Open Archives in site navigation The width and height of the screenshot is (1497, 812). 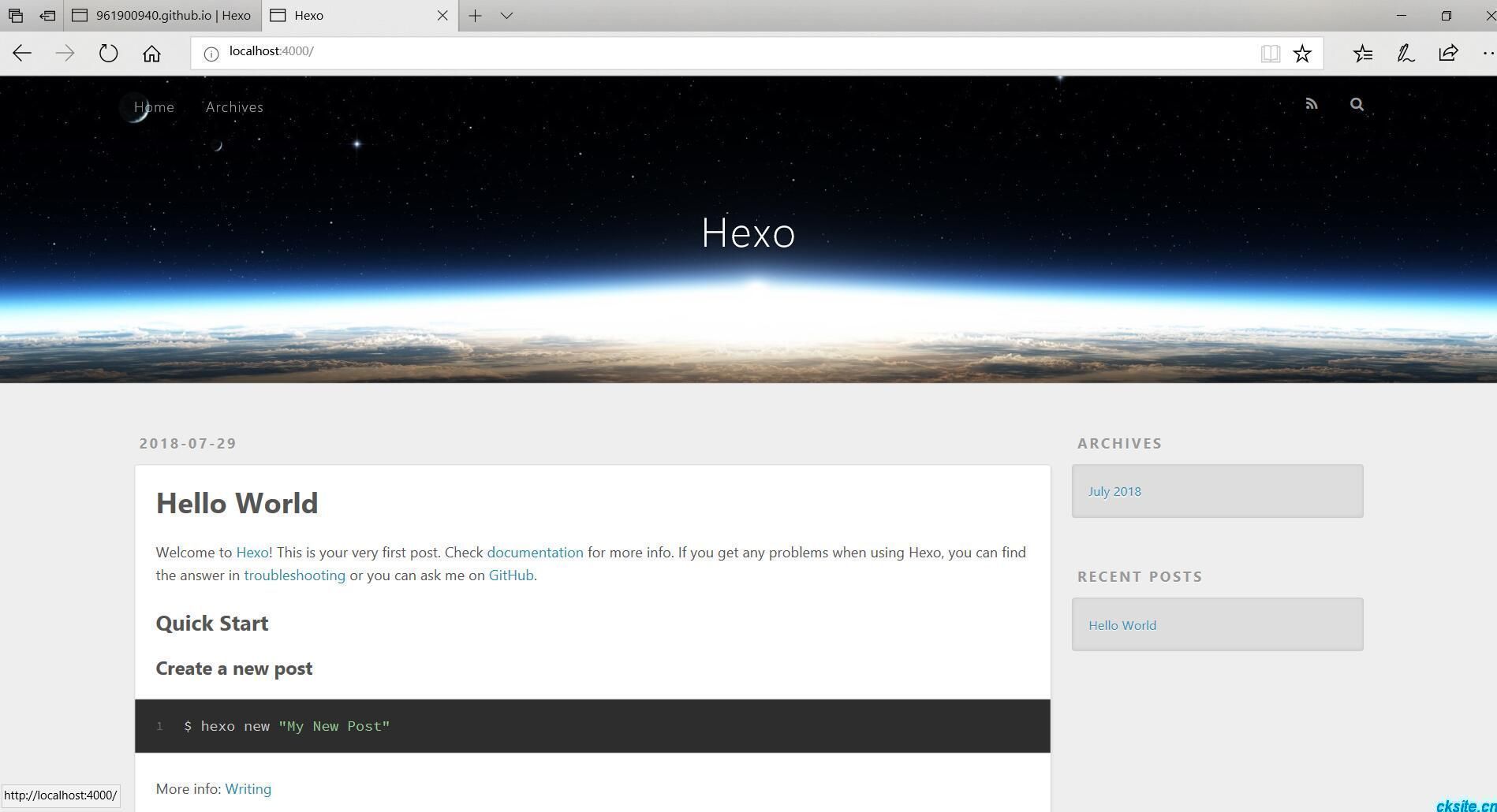coord(234,106)
